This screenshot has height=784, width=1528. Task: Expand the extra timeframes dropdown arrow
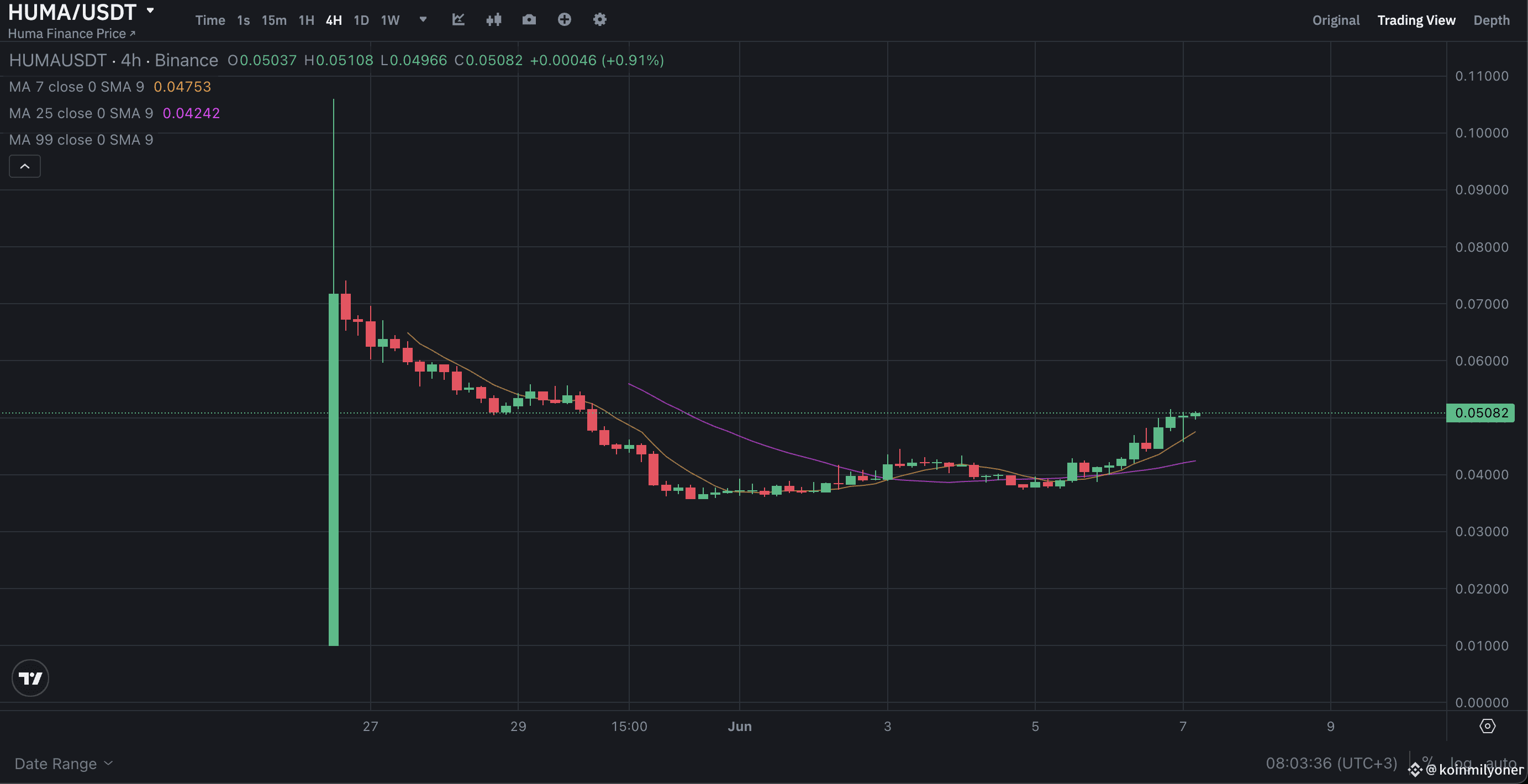click(x=423, y=19)
